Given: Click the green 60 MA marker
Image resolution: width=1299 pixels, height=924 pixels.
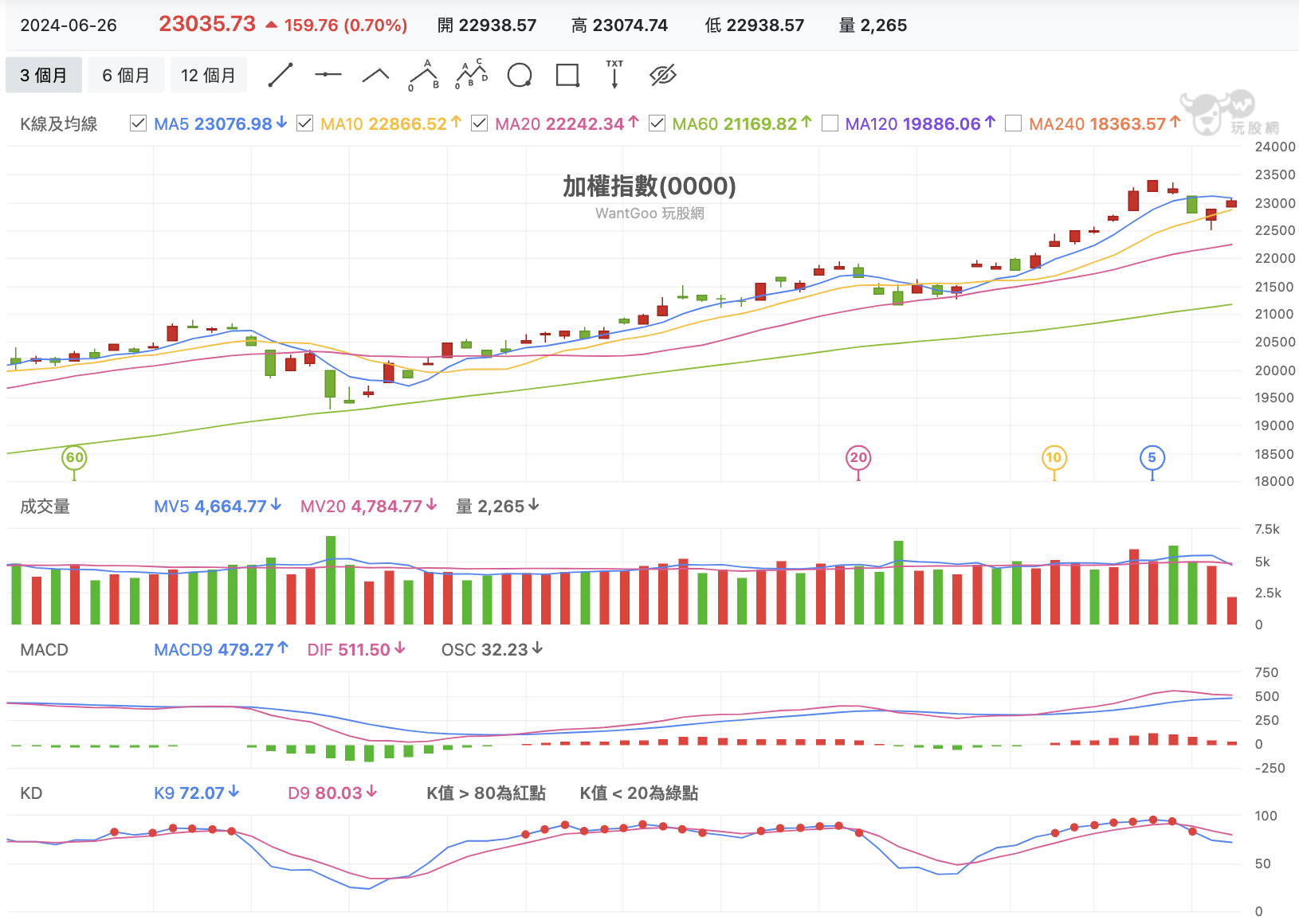Looking at the screenshot, I should point(74,457).
